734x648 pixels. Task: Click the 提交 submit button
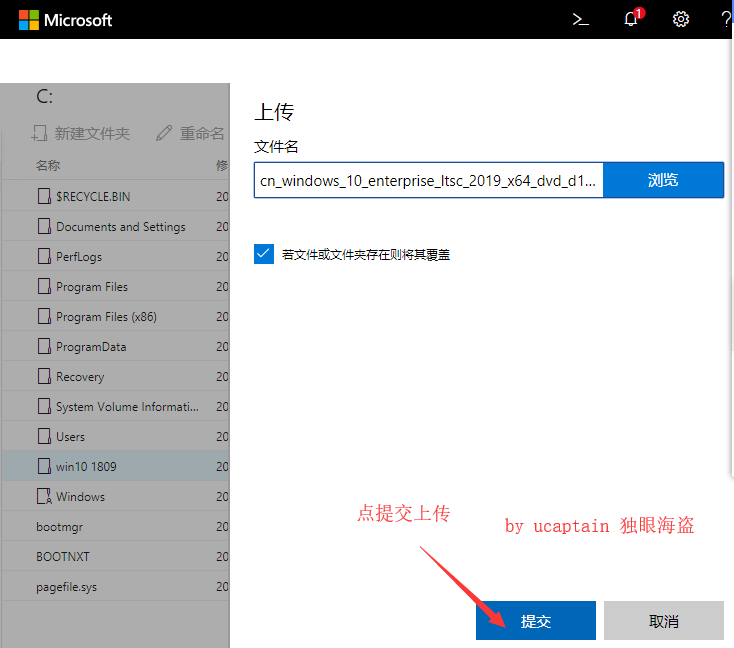coord(536,620)
